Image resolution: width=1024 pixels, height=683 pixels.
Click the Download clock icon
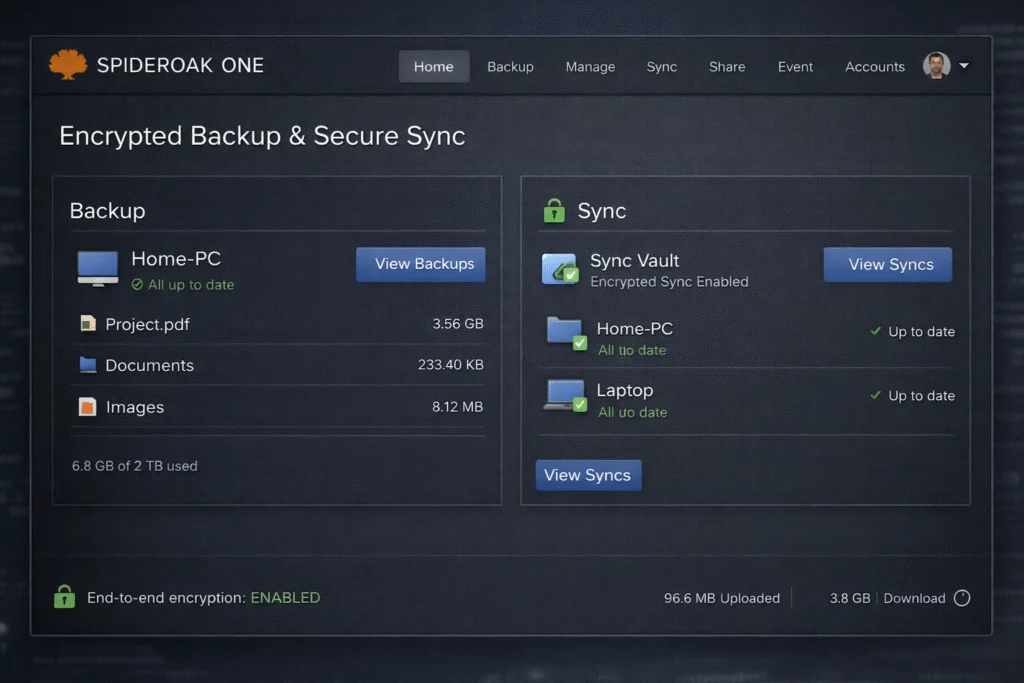[962, 597]
